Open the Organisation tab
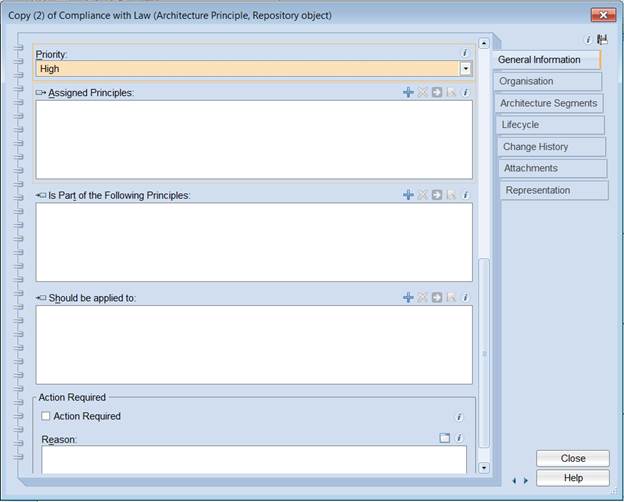 pos(548,81)
